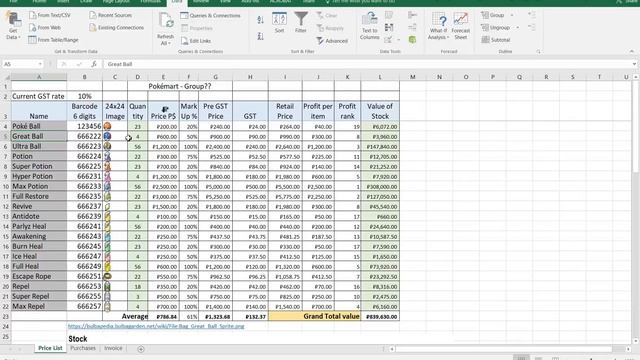Show the Queries & Connections pane
The height and width of the screenshot is (360, 640).
(x=210, y=16)
